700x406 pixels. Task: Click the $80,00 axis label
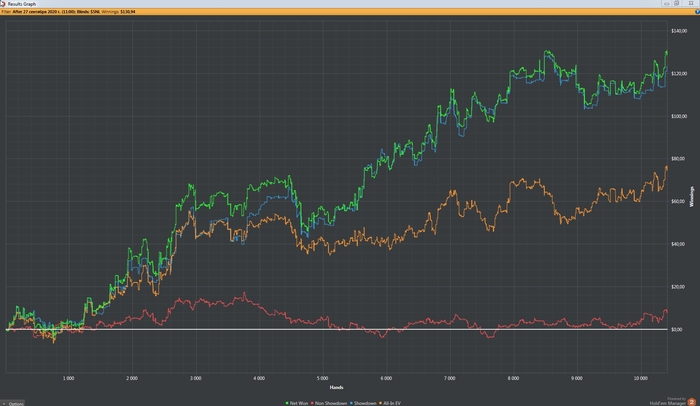pos(678,159)
